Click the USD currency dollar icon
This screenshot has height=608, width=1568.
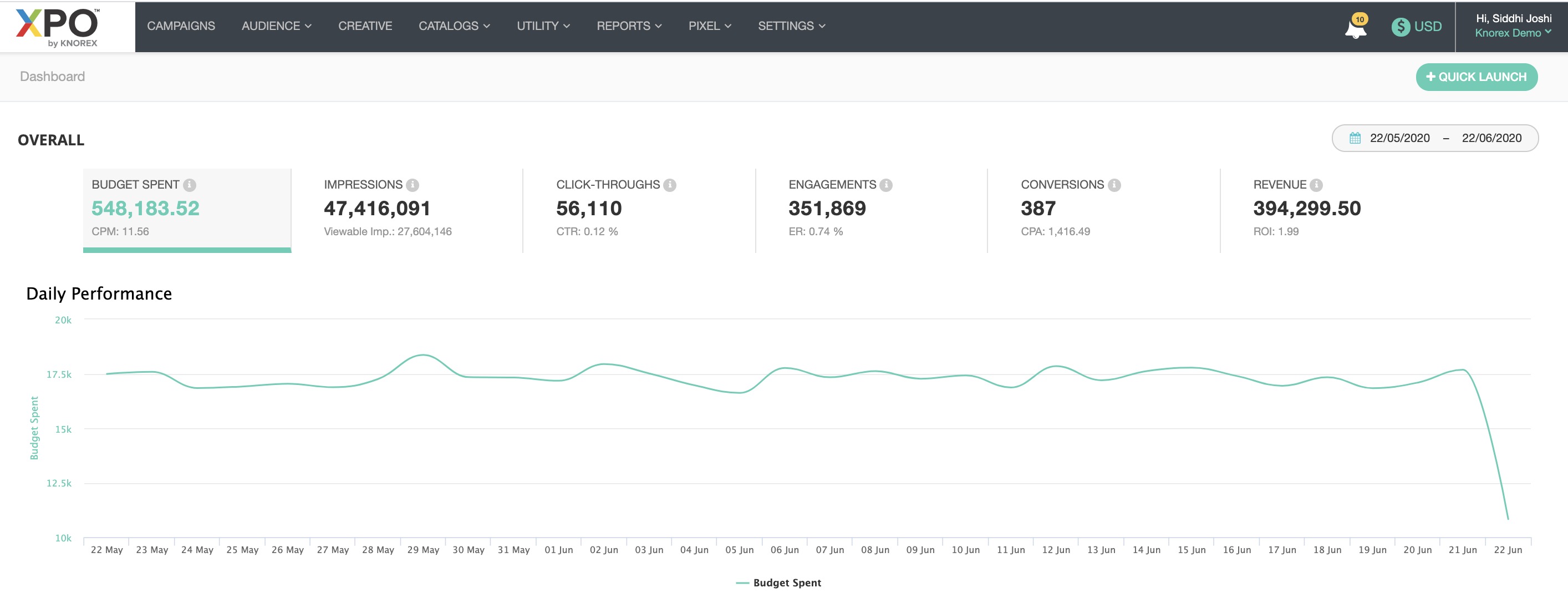1400,27
